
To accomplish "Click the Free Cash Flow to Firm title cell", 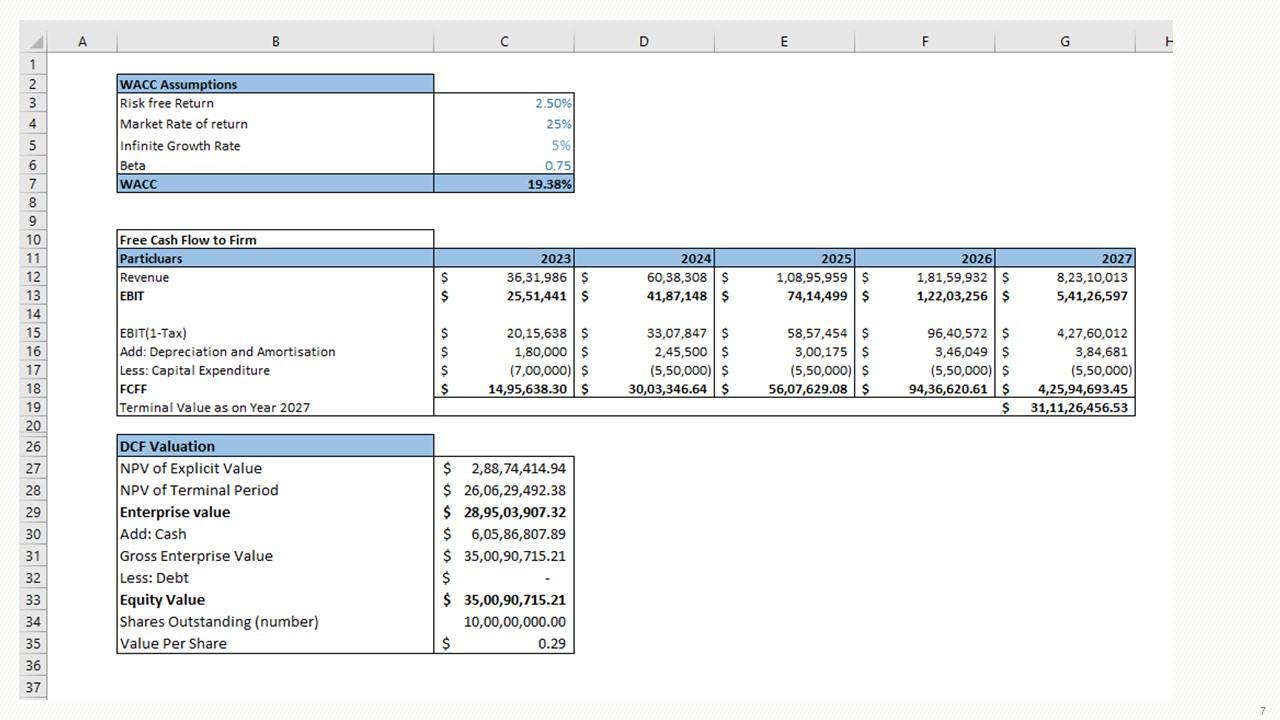I will 275,240.
